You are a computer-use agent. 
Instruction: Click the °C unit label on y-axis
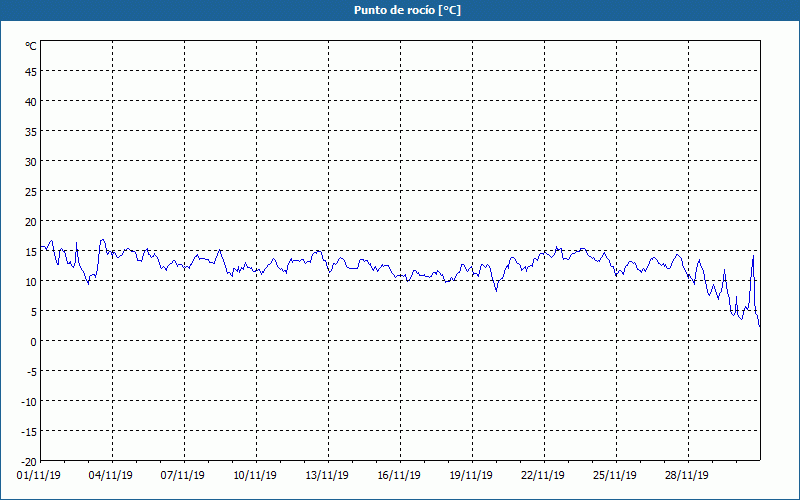pyautogui.click(x=31, y=46)
